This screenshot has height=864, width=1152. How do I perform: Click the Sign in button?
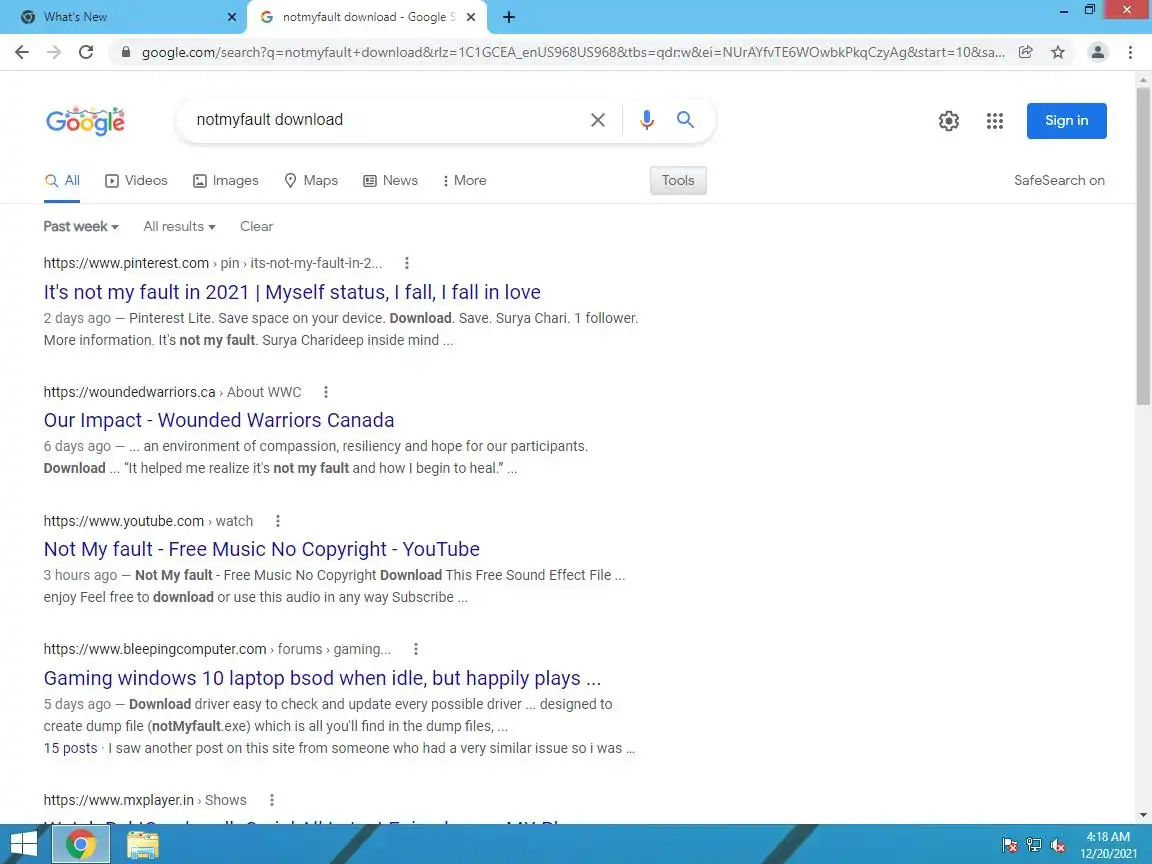tap(1067, 120)
